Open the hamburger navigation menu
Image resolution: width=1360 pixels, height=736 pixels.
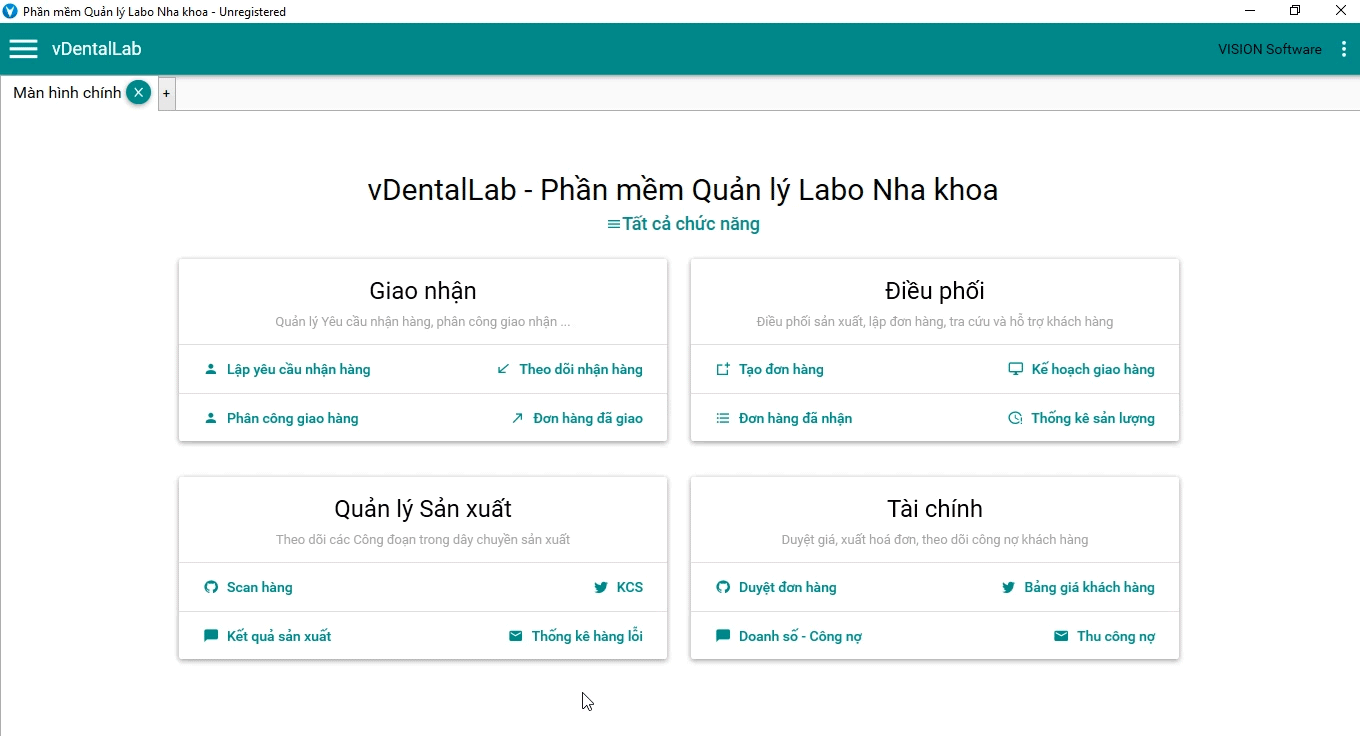coord(23,49)
